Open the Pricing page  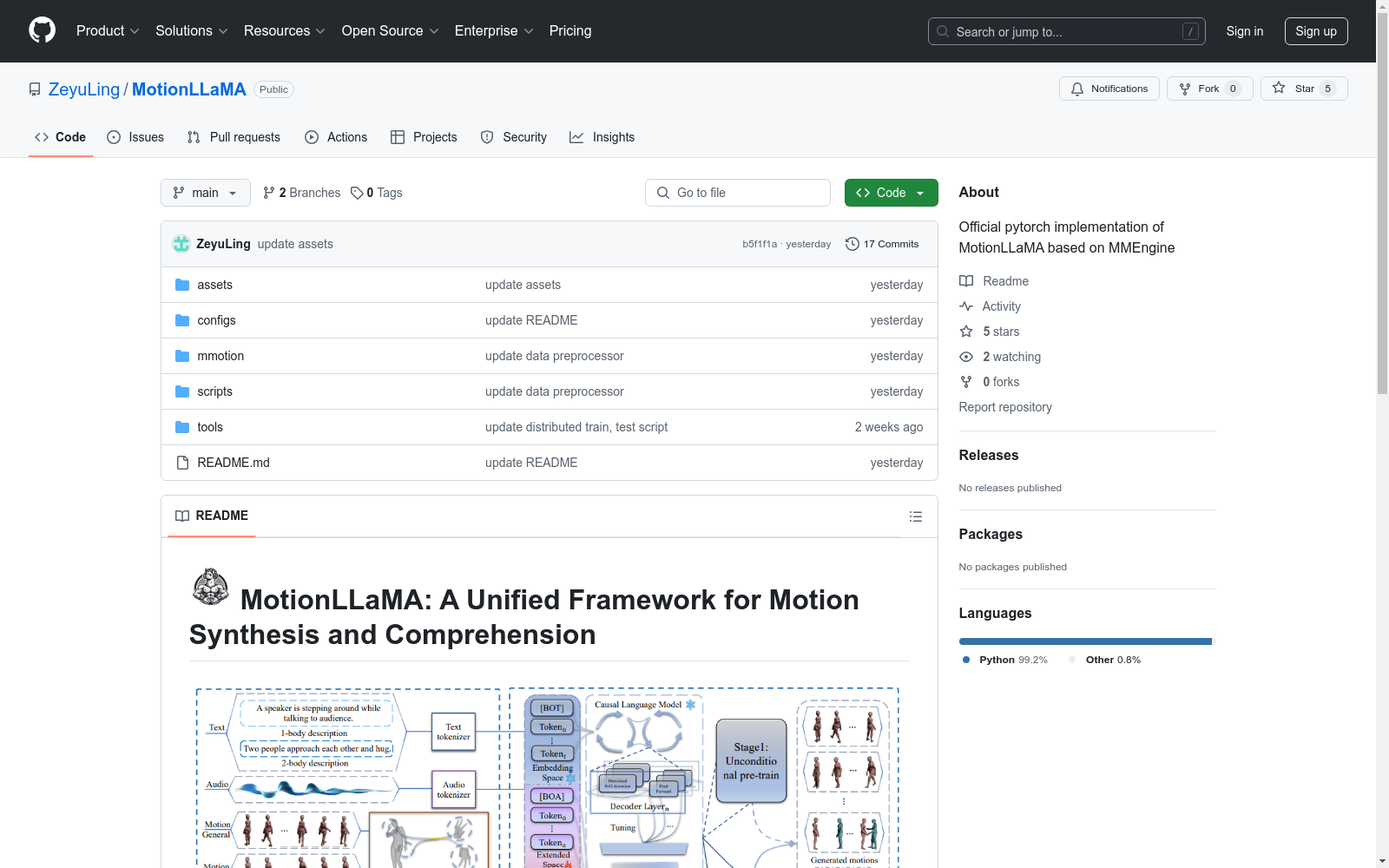570,30
